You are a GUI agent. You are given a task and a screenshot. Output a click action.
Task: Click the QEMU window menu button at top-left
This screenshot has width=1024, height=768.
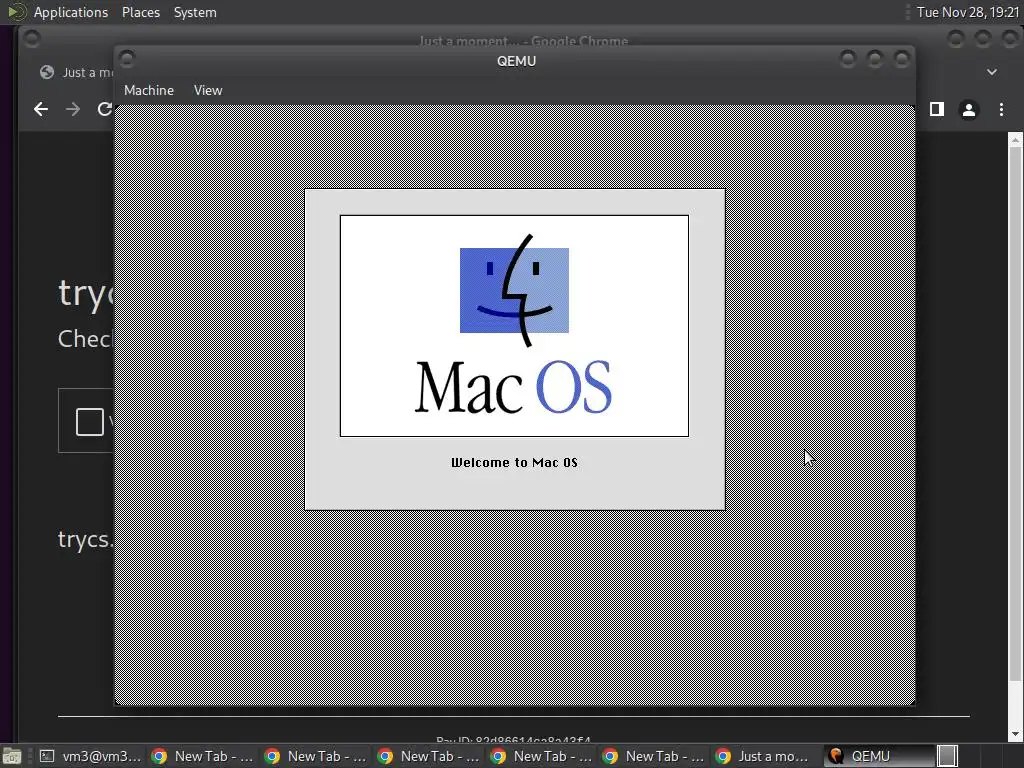(x=127, y=59)
